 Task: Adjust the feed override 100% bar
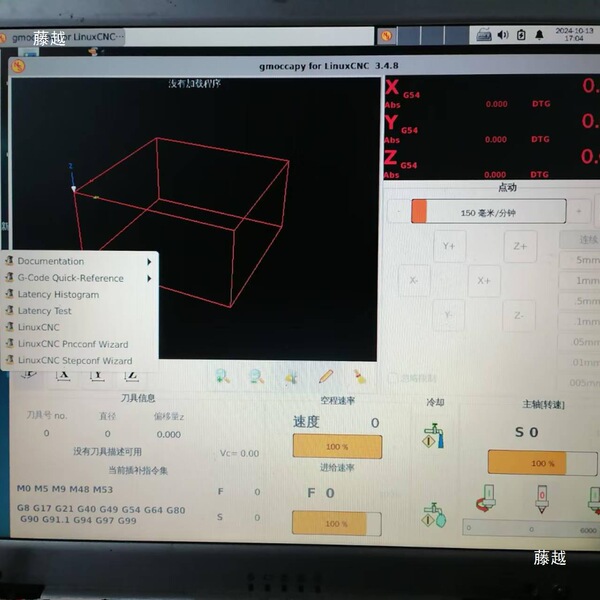click(336, 523)
